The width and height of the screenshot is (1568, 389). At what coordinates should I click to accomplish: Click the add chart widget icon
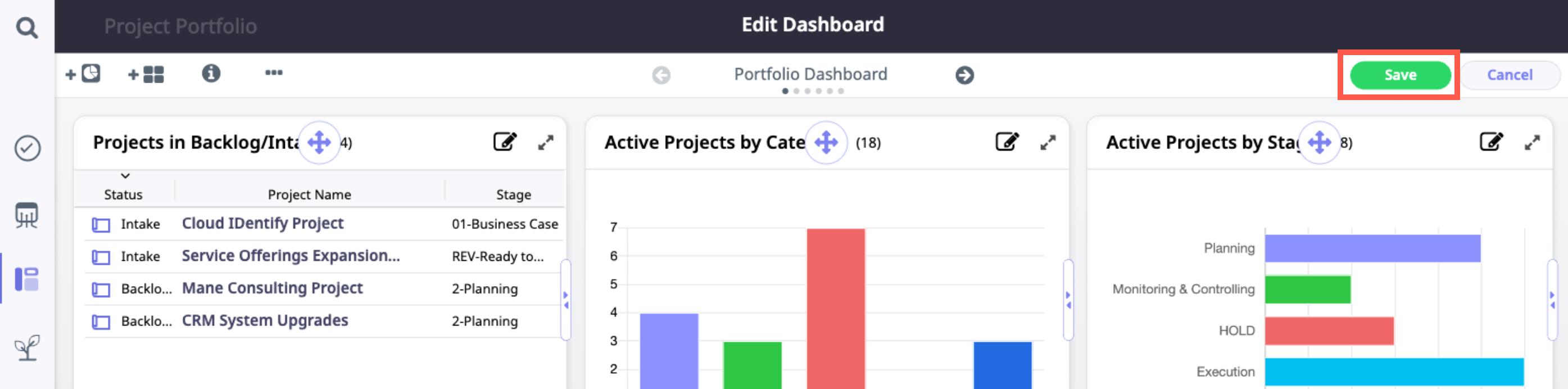tap(83, 74)
